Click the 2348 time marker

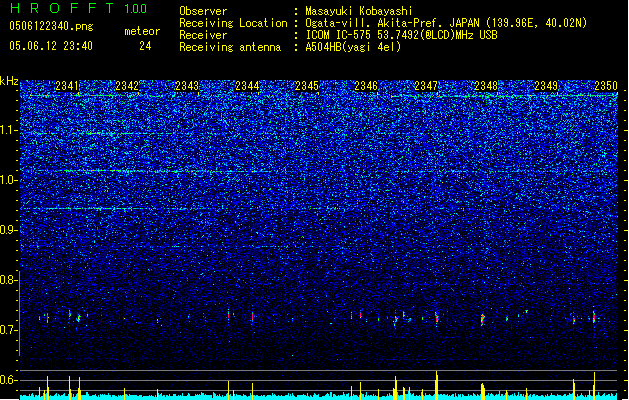[x=486, y=86]
